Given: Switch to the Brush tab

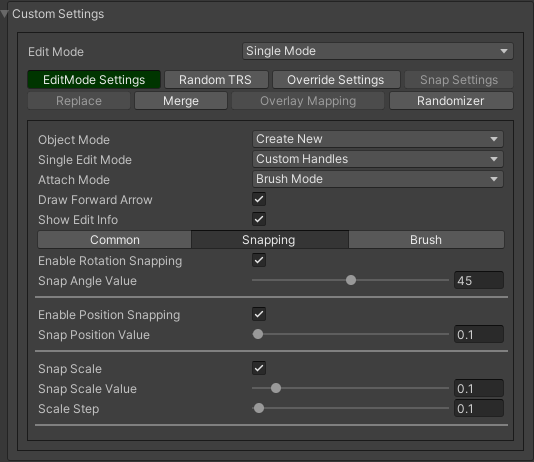Looking at the screenshot, I should 426,240.
